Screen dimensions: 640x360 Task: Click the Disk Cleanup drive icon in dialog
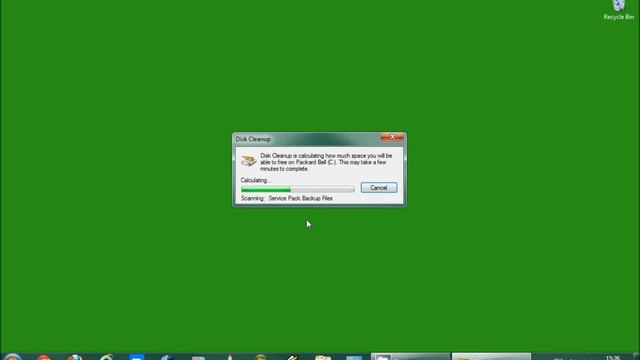coord(248,160)
